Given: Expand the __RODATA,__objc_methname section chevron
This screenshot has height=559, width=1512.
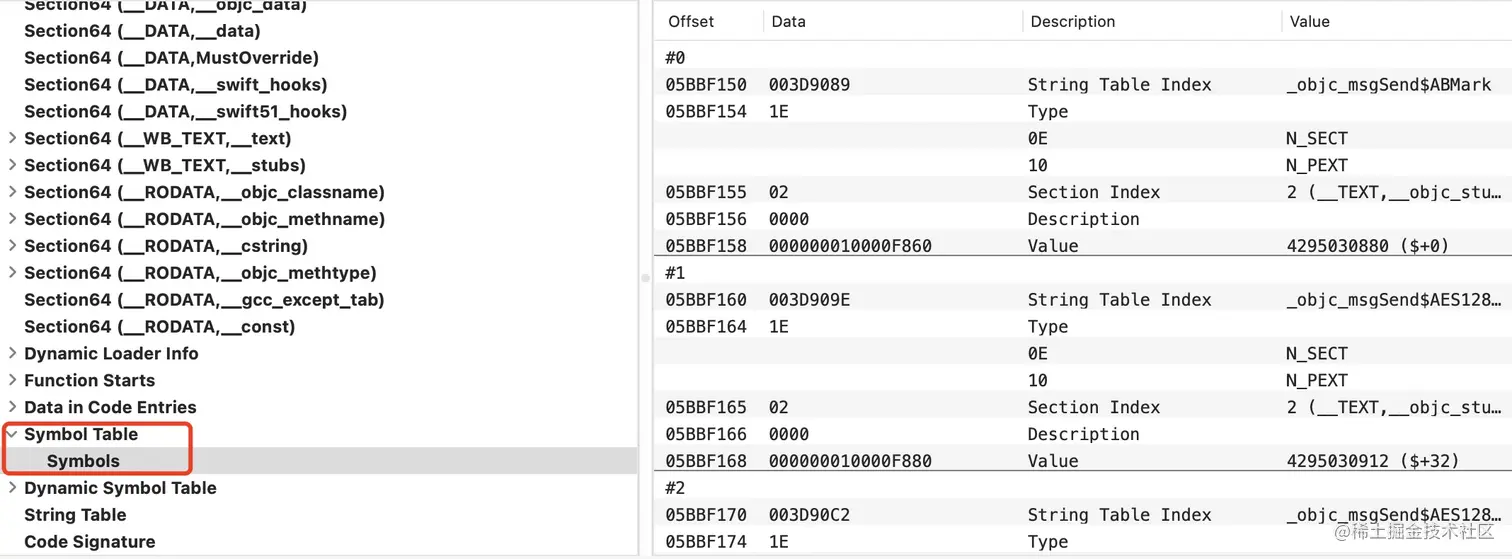Looking at the screenshot, I should point(12,219).
